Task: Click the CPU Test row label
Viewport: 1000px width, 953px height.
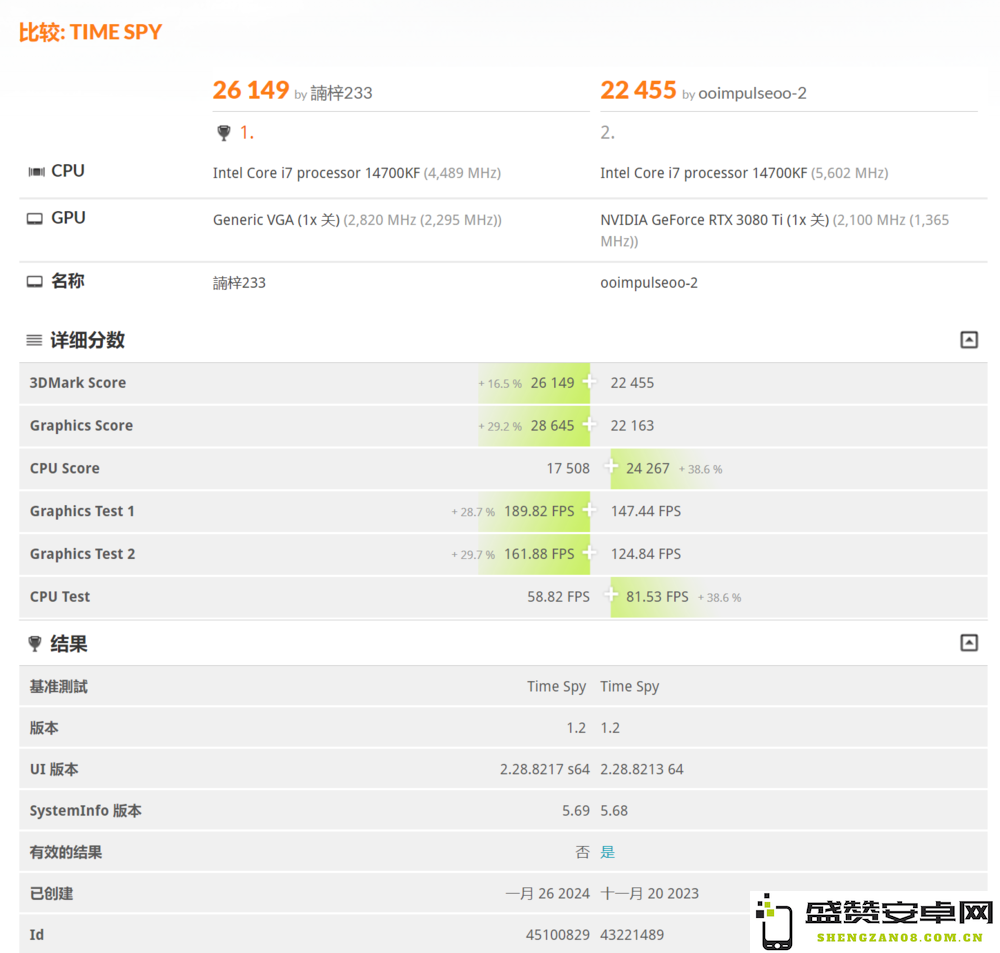Action: tap(60, 596)
